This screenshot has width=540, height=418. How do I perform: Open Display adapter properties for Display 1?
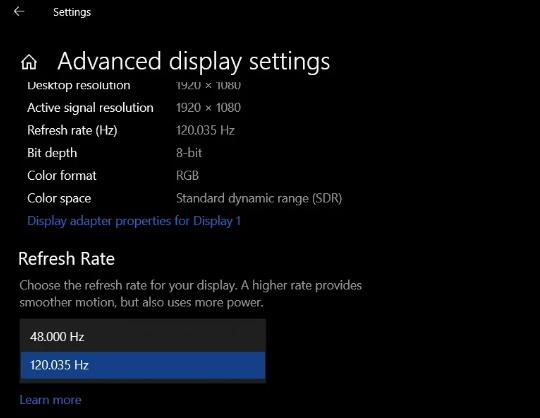click(x=134, y=221)
